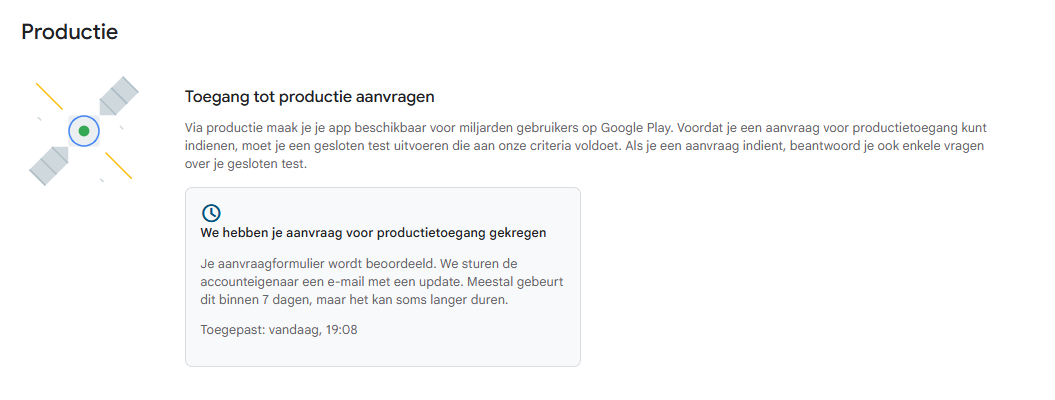The image size is (1055, 400).
Task: Click the "Toegepast: vandaag, 19:08" timestamp
Action: pos(279,328)
